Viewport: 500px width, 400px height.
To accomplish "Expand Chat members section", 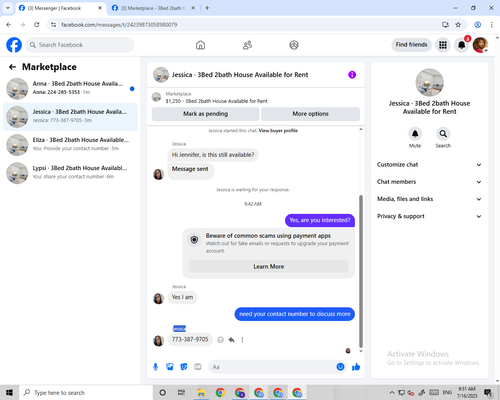I will pos(429,182).
